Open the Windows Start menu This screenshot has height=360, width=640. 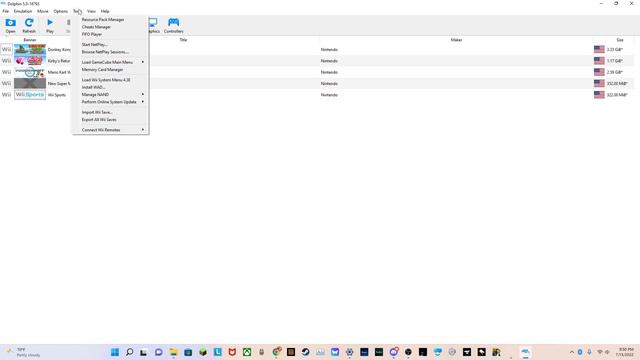(x=115, y=352)
